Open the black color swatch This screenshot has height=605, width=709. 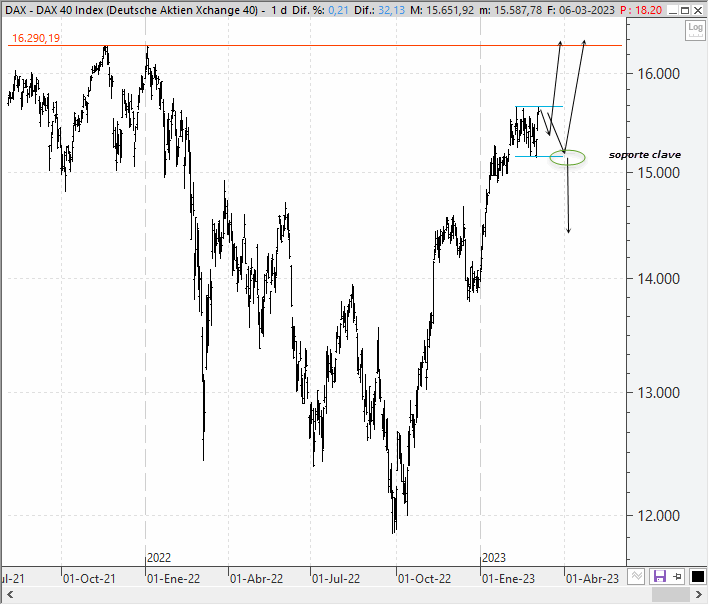(697, 577)
